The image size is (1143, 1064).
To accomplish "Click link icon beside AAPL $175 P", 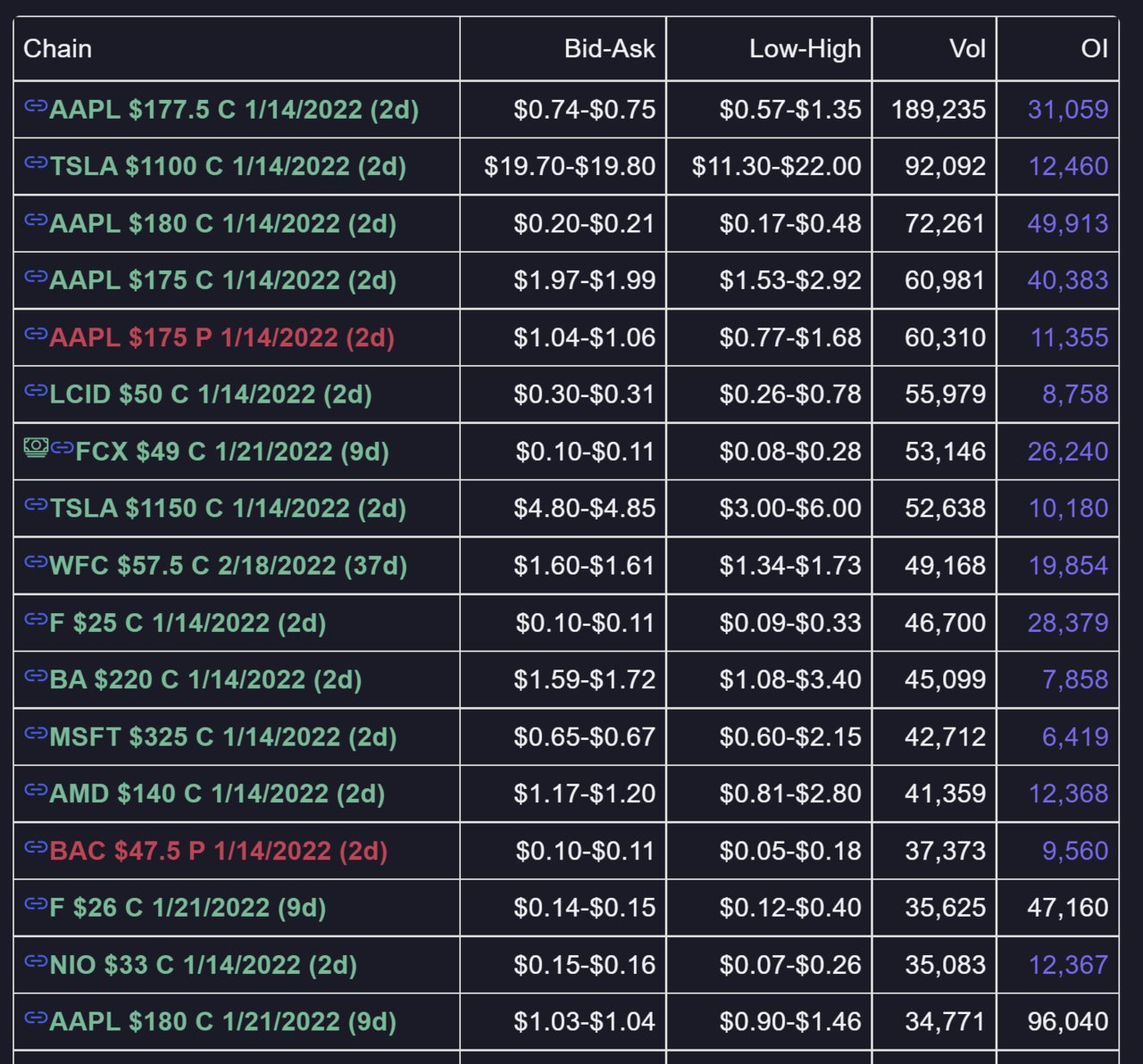I will point(36,334).
